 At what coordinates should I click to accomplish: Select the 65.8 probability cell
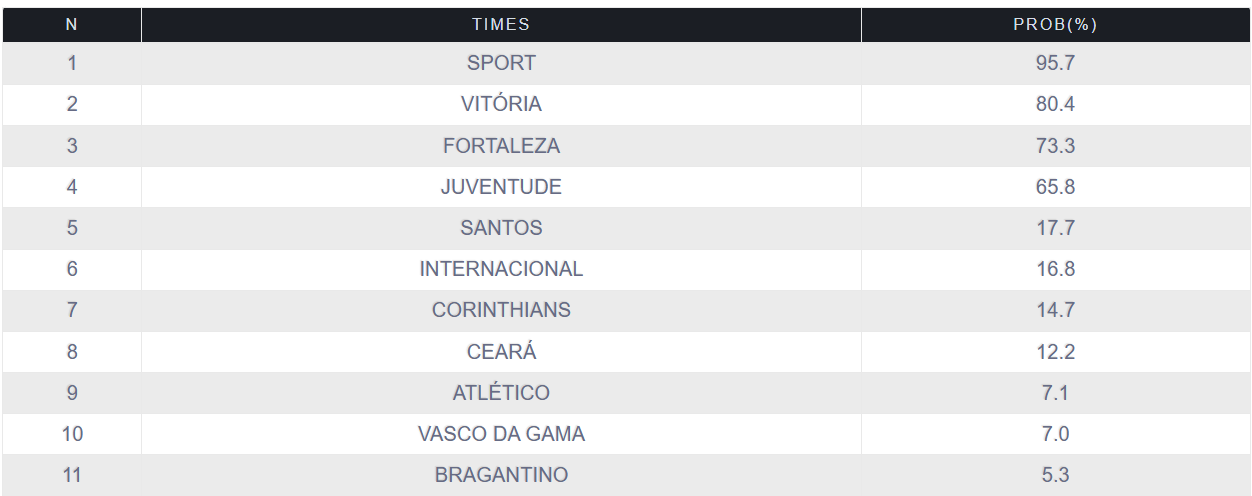click(x=1055, y=187)
